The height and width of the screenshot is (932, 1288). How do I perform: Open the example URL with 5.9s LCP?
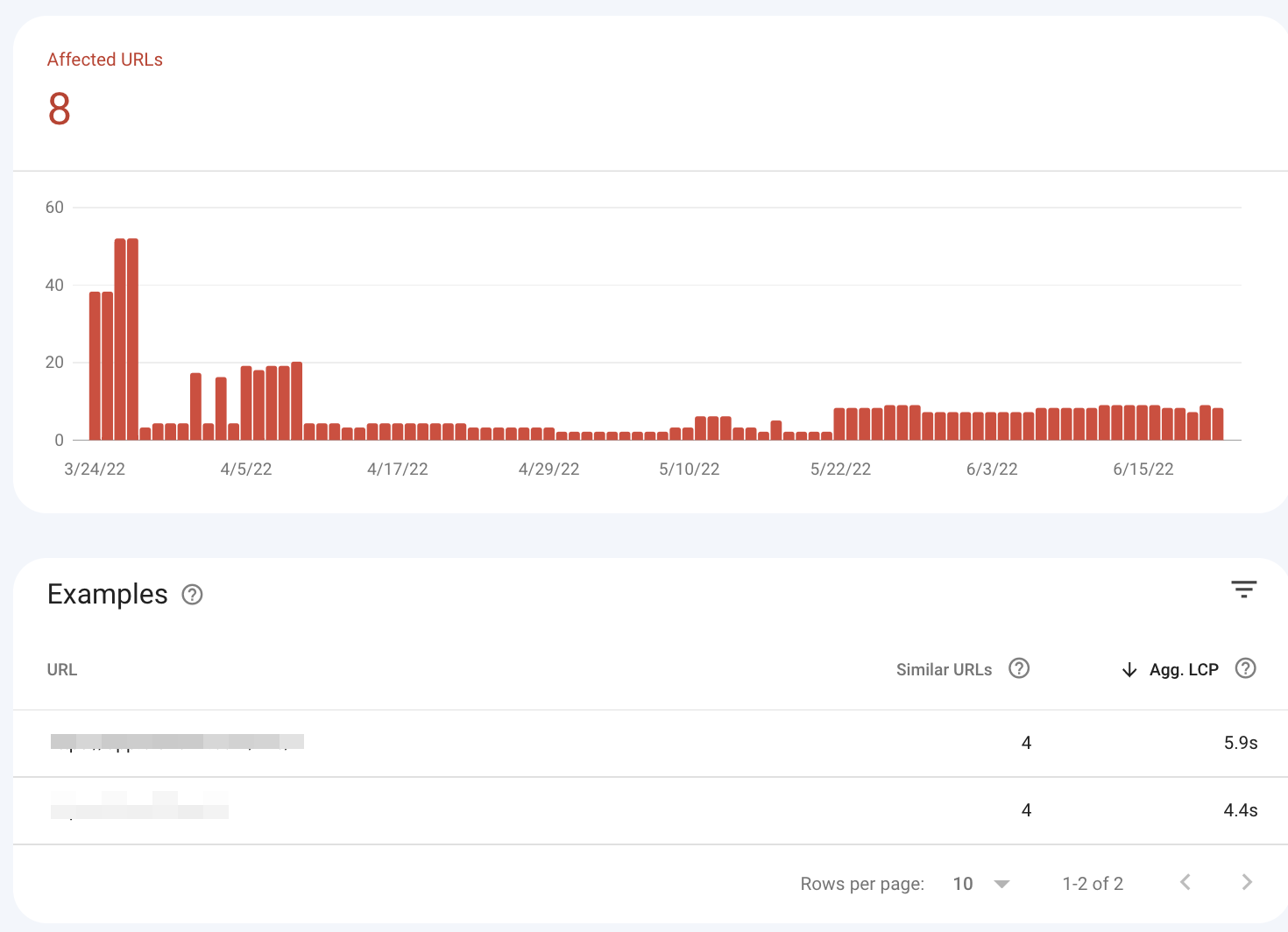click(x=177, y=743)
